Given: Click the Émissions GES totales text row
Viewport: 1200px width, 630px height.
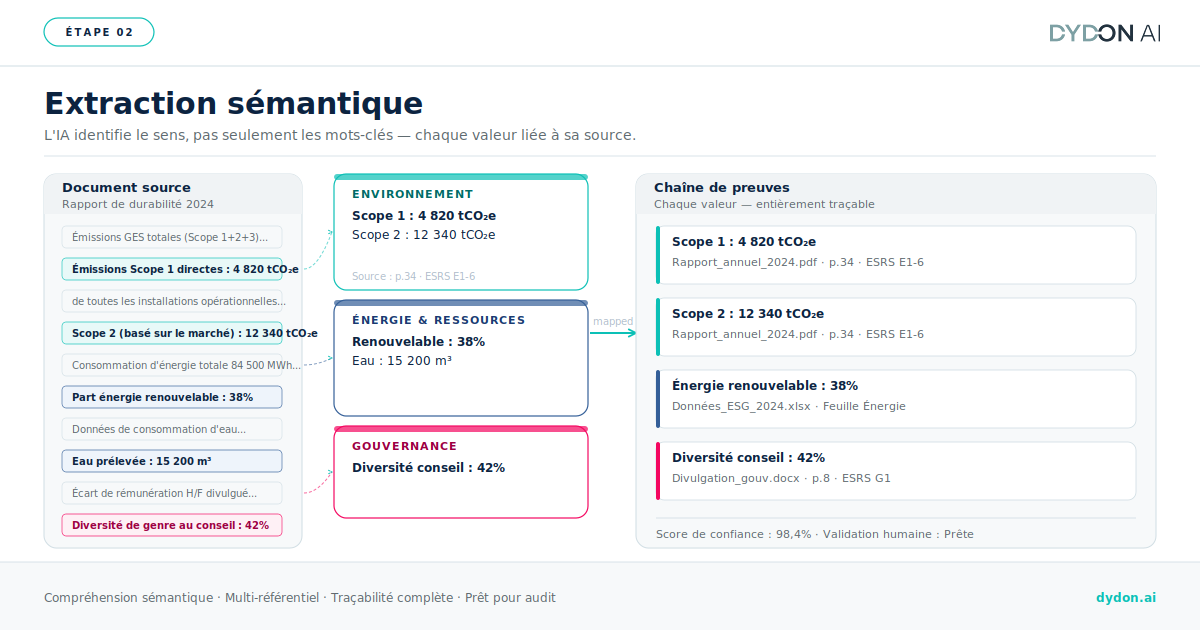Looking at the screenshot, I should pyautogui.click(x=172, y=237).
